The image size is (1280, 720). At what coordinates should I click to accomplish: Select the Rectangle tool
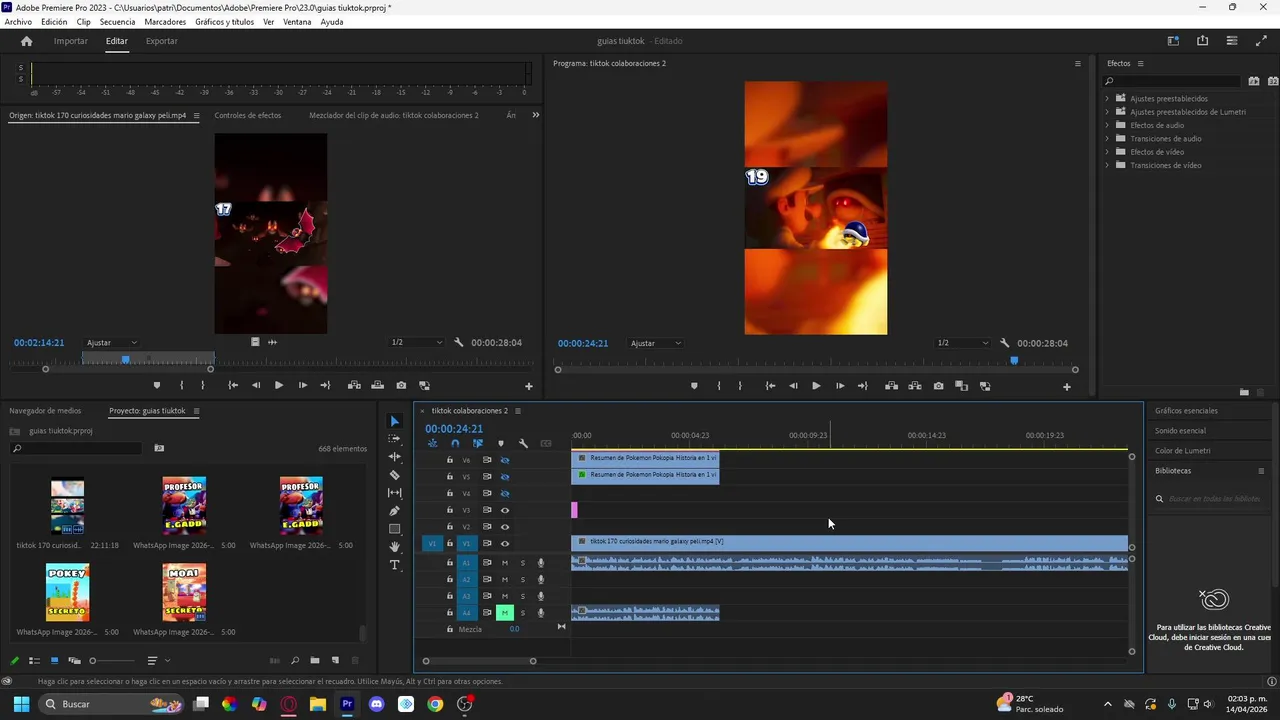coord(394,529)
